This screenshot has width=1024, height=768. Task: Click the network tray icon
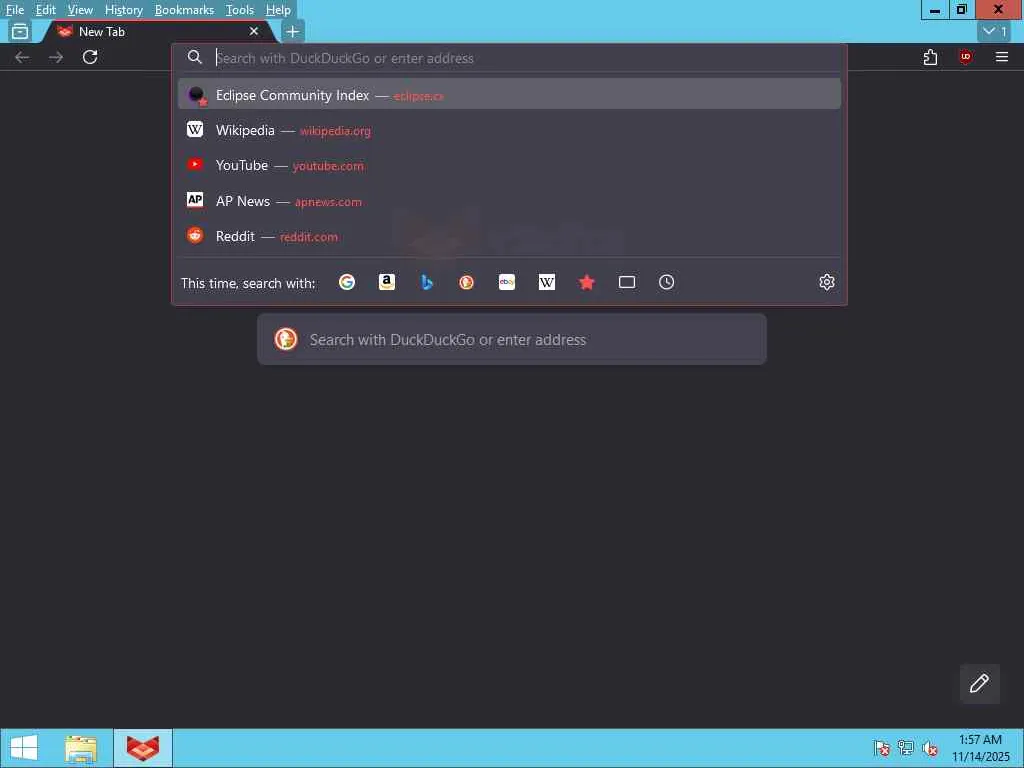click(906, 748)
